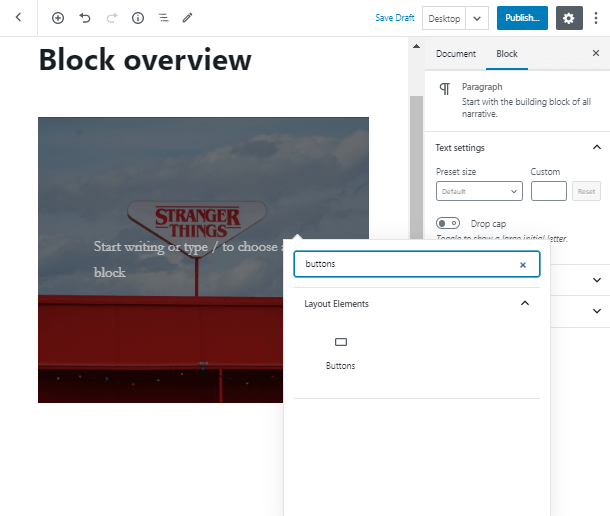Click the Paragraph block icon

445,89
